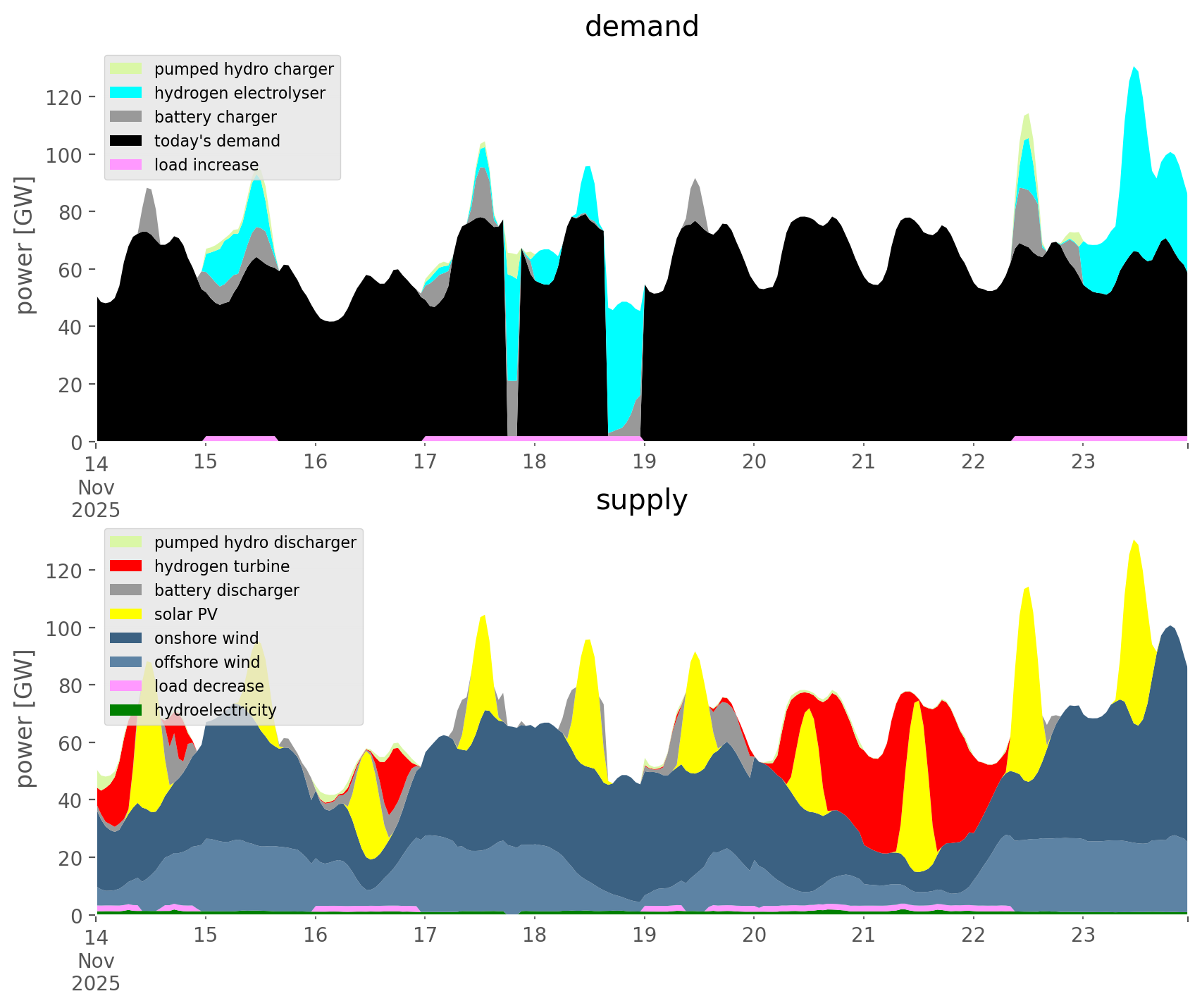1202x1008 pixels.
Task: Click the 'pumped hydro charger' legend label
Action: pyautogui.click(x=244, y=69)
